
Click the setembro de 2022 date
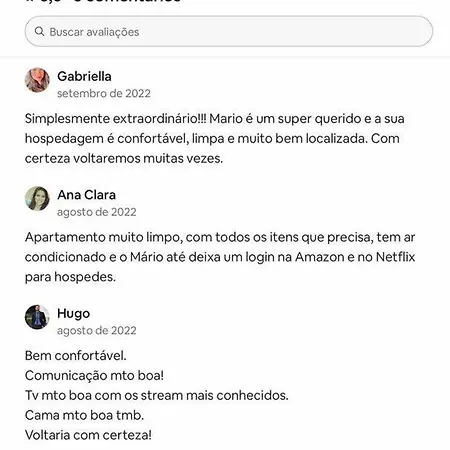(x=104, y=93)
